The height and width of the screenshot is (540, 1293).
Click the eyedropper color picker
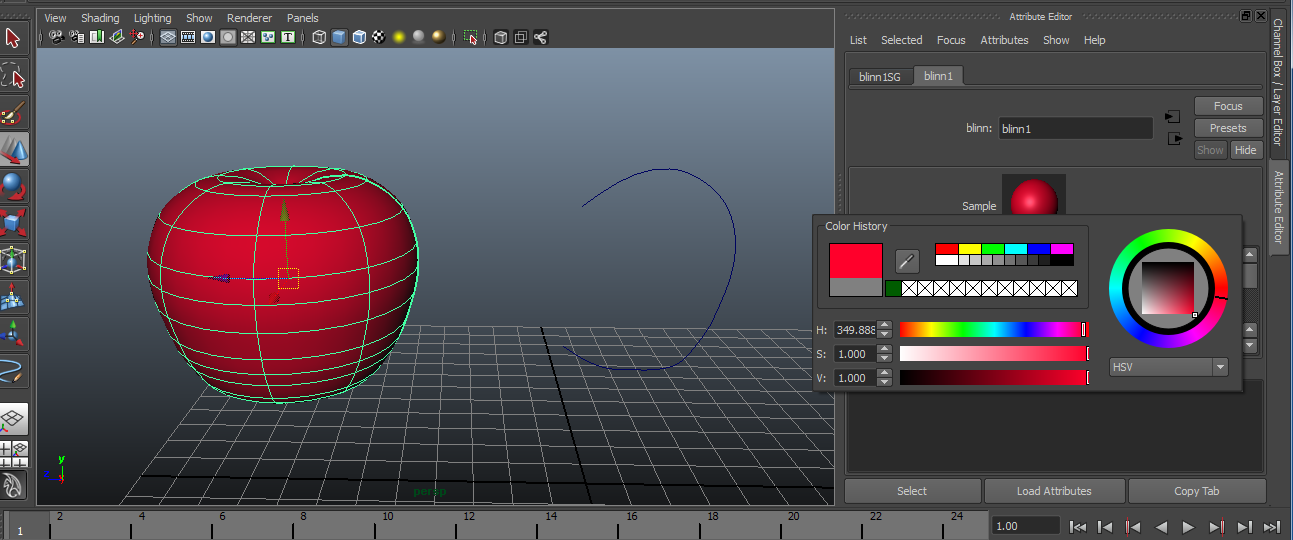pyautogui.click(x=907, y=262)
